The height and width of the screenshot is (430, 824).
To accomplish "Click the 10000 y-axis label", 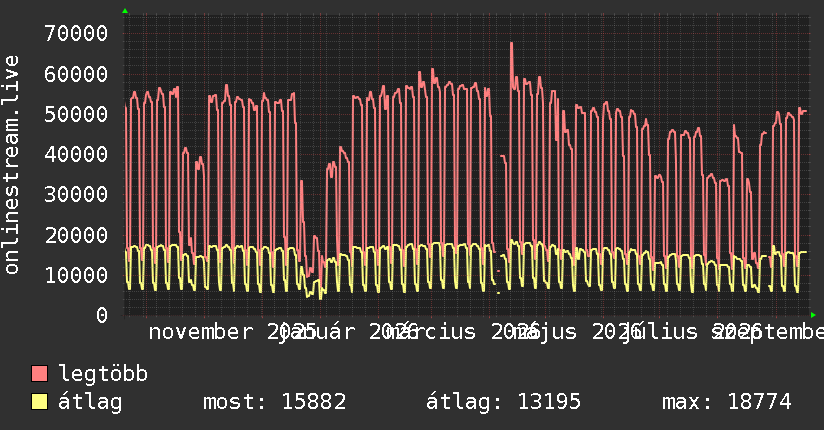I will click(76, 275).
